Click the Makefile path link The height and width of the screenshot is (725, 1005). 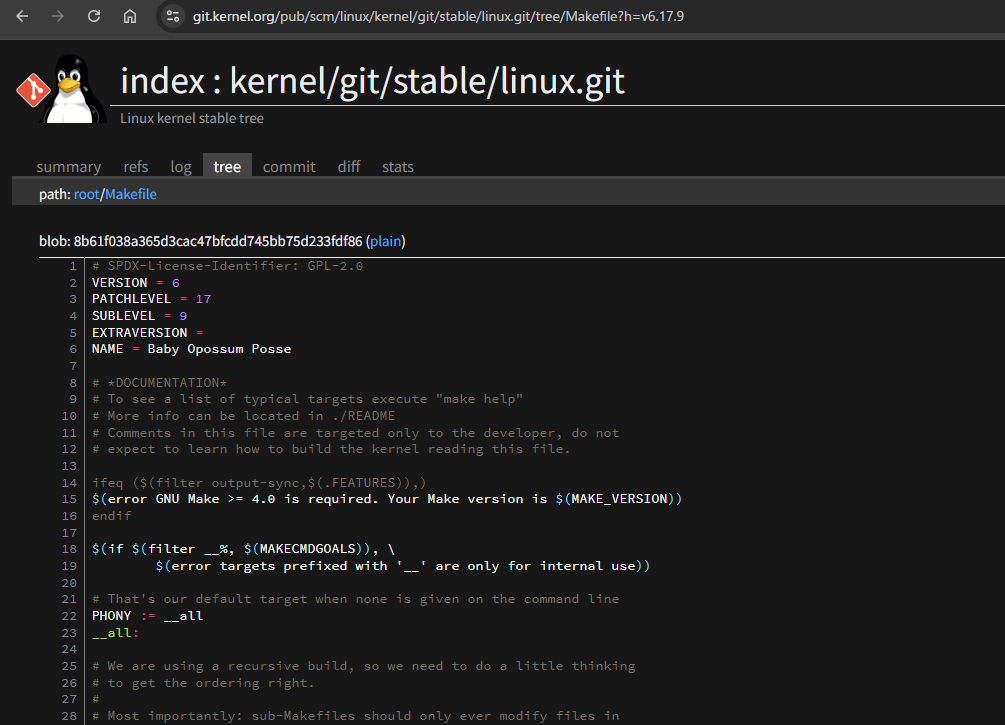click(131, 194)
